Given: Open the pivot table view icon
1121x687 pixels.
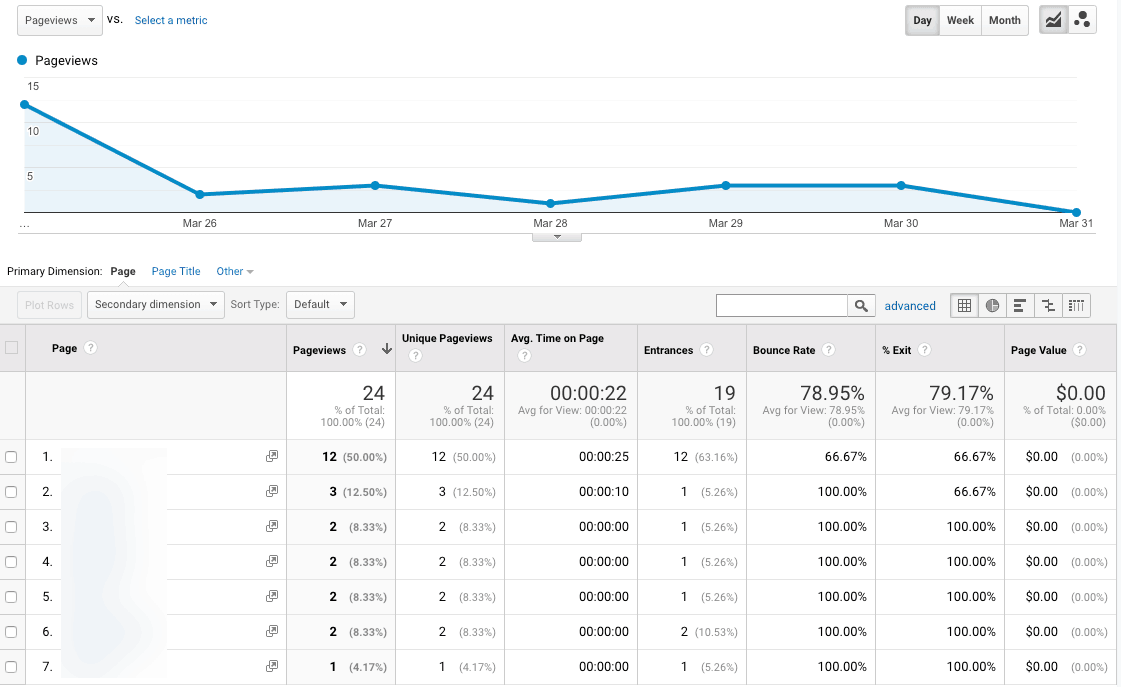Looking at the screenshot, I should 1076,306.
